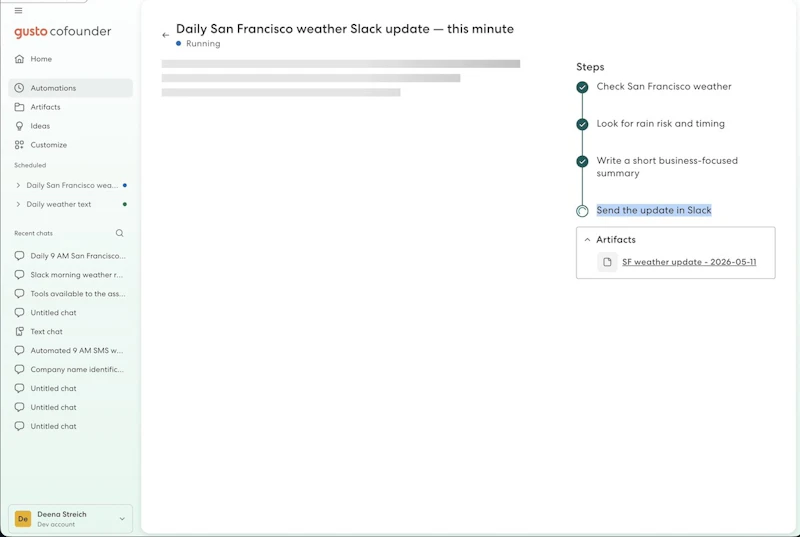Viewport: 800px width, 537px height.
Task: Click chat bubble icon for Automated 9 AM SMS
Action: pyautogui.click(x=19, y=350)
